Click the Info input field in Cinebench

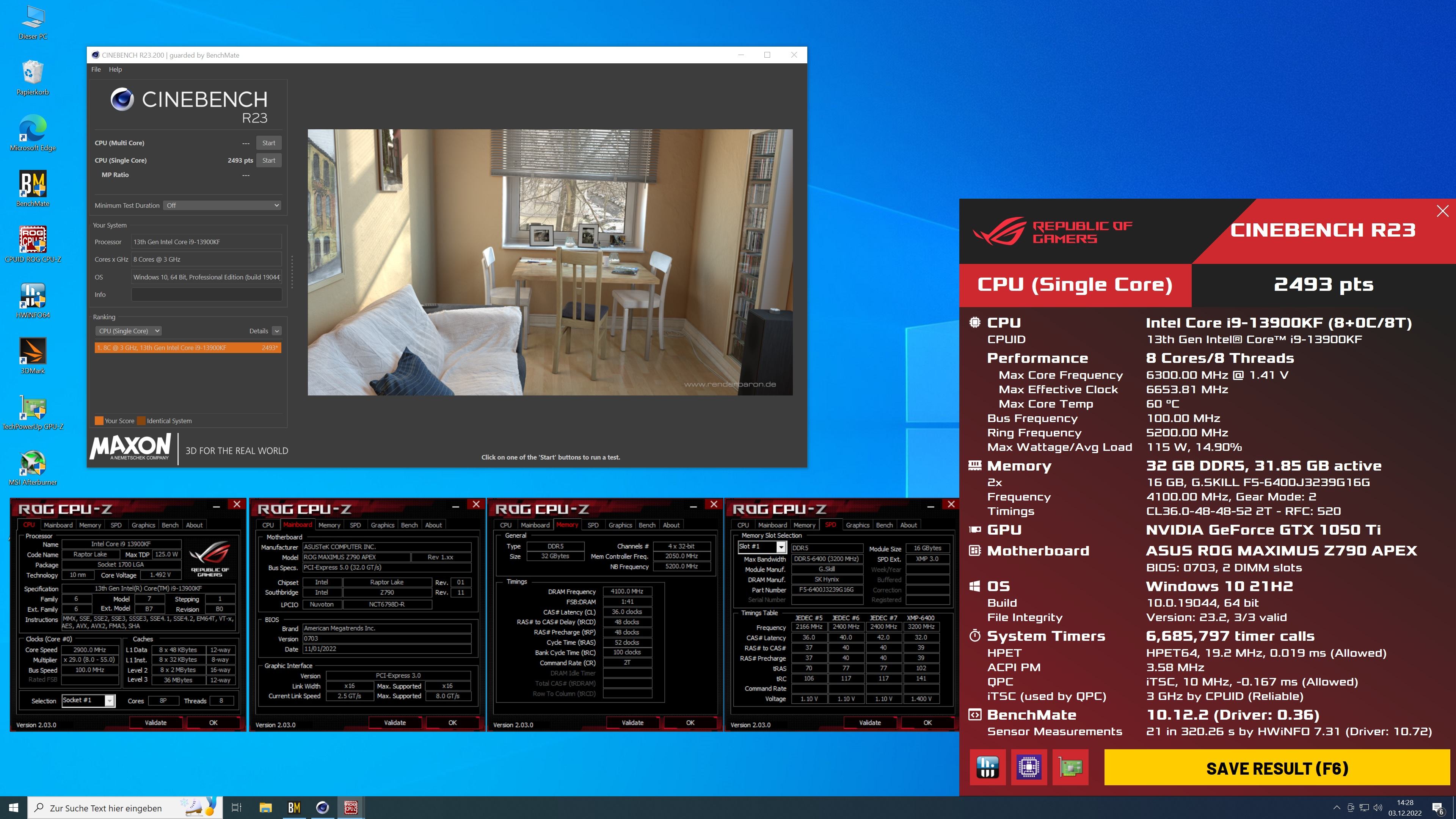coord(206,295)
